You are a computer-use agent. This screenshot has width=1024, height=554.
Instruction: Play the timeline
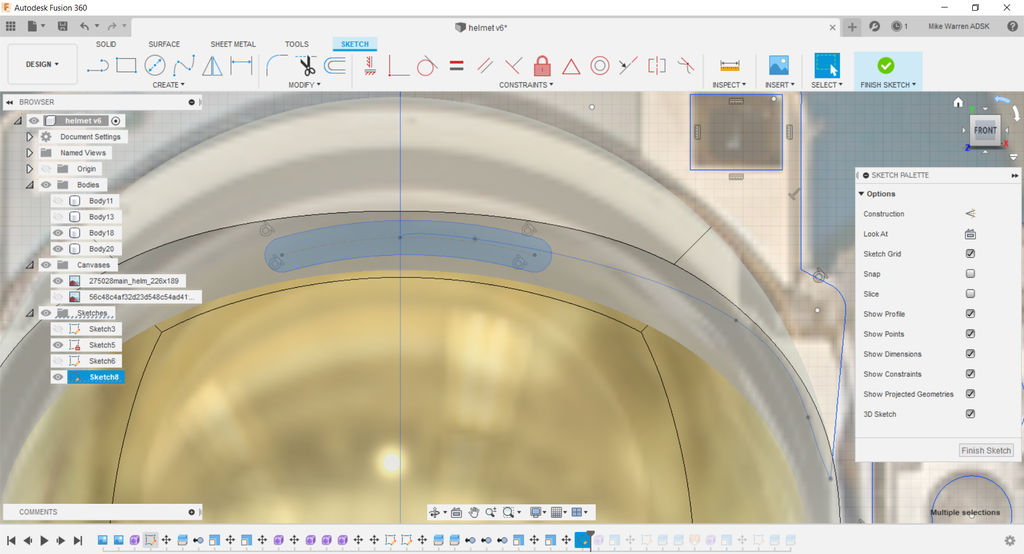(x=44, y=540)
